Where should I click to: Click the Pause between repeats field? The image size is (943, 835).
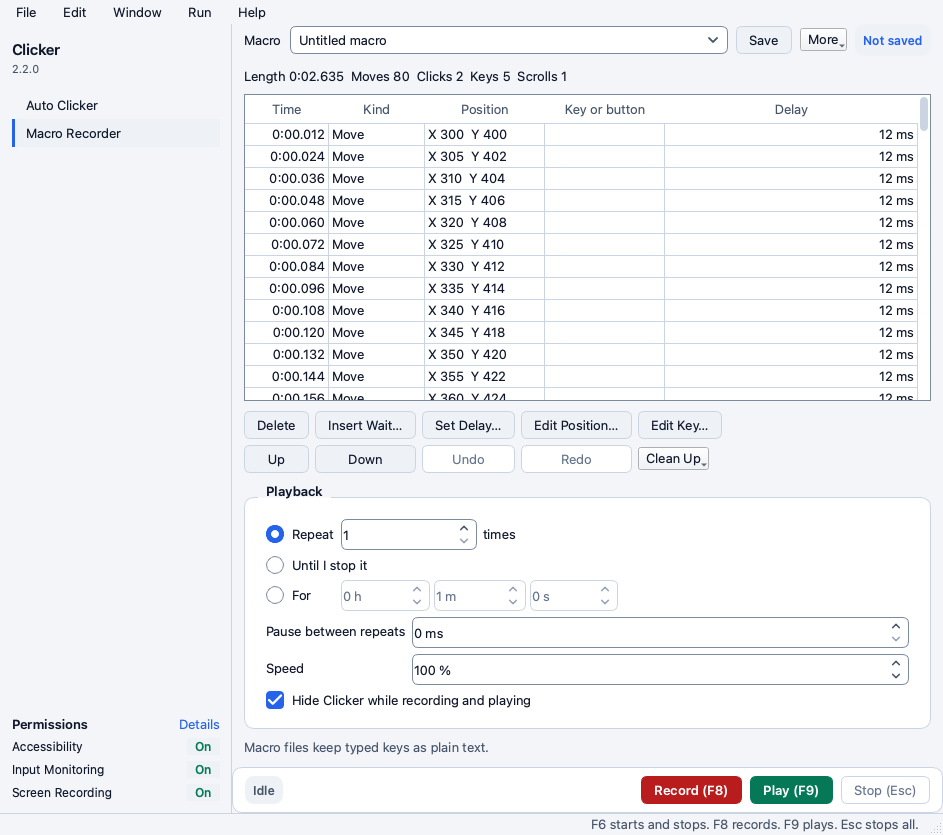(x=660, y=633)
